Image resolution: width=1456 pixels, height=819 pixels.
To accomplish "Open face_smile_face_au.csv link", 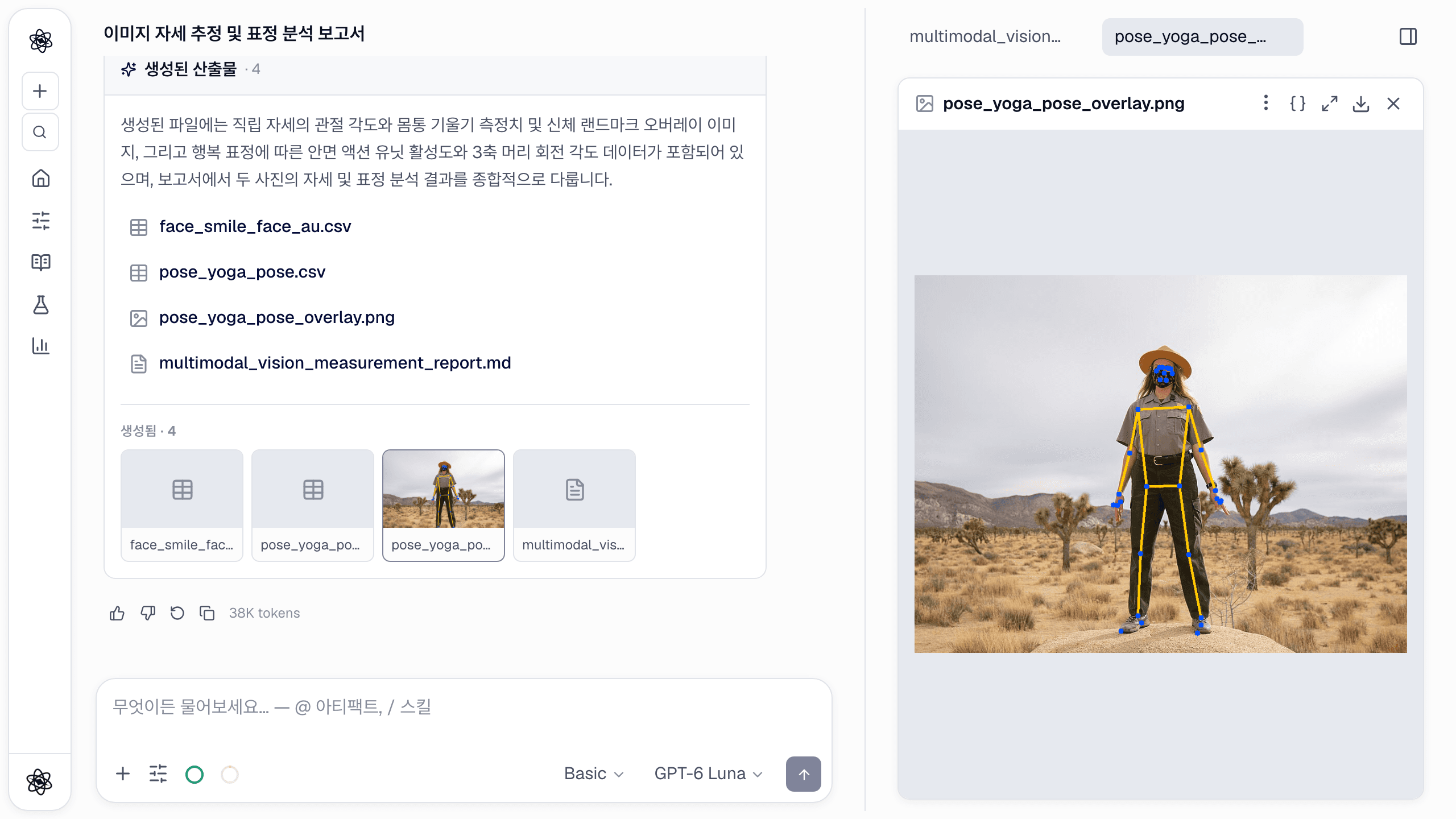I will (255, 226).
